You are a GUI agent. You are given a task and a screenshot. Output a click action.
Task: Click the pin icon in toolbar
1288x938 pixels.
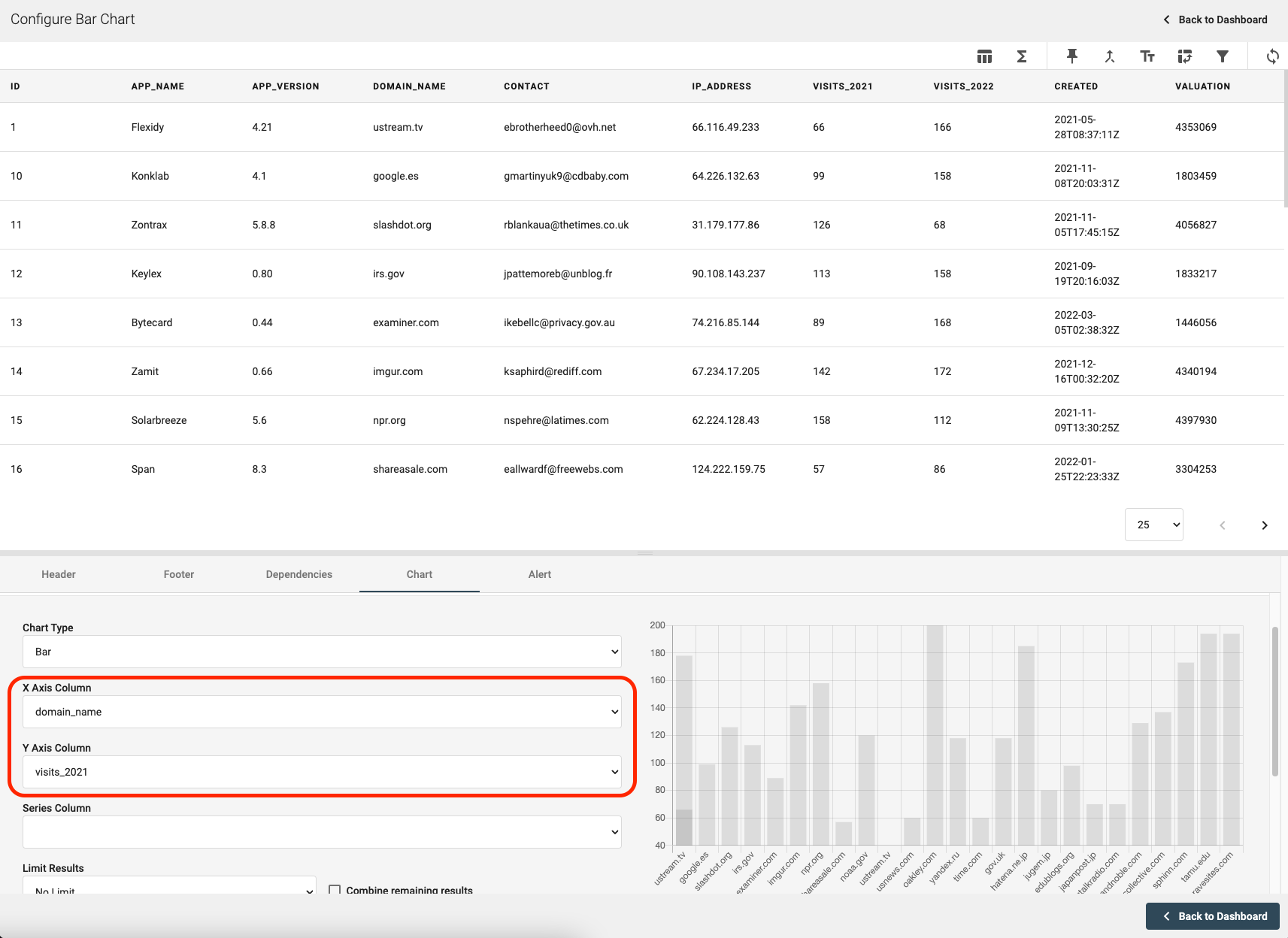[x=1072, y=56]
